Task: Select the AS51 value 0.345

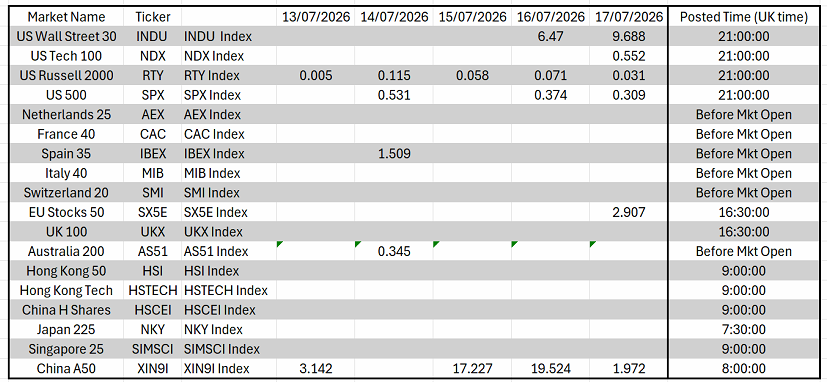Action: click(394, 251)
